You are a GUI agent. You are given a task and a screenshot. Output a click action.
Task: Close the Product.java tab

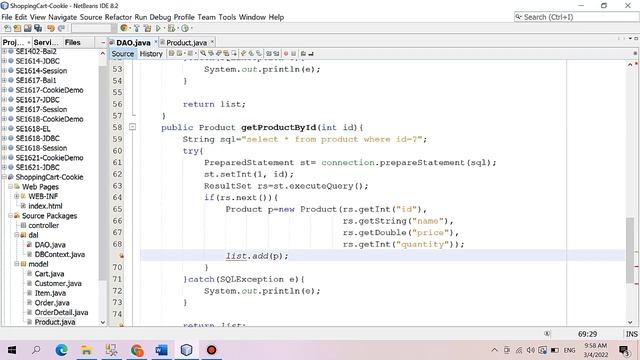tap(212, 42)
